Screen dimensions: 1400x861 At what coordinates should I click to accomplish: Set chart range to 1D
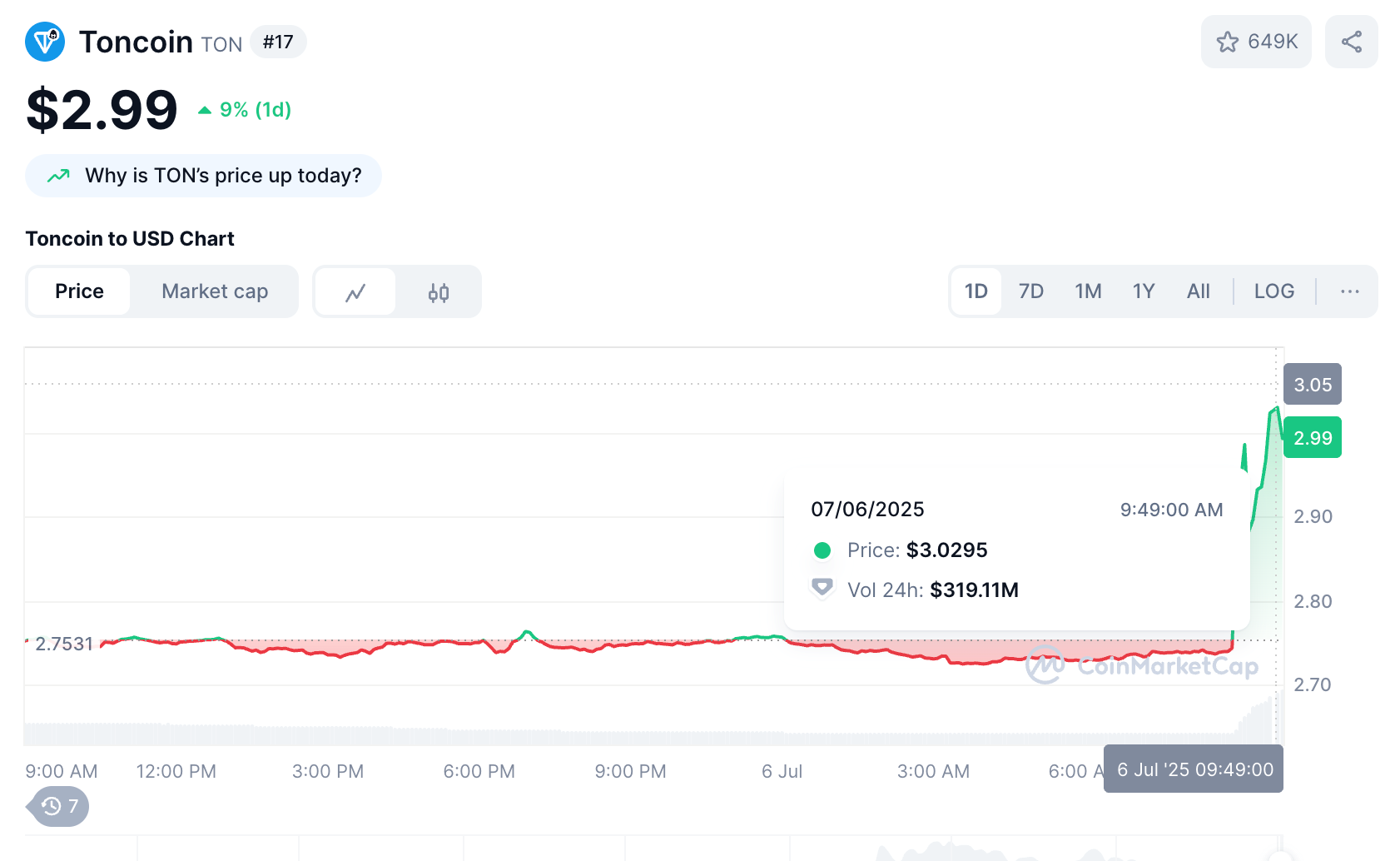click(x=976, y=291)
